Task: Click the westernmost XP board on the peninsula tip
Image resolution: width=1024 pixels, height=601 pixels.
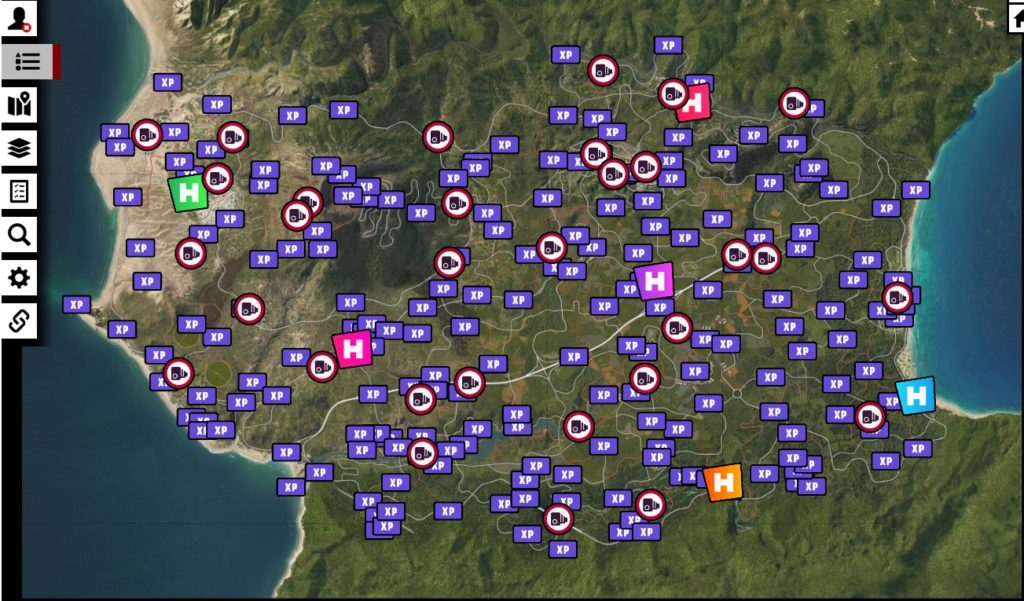Action: [76, 304]
